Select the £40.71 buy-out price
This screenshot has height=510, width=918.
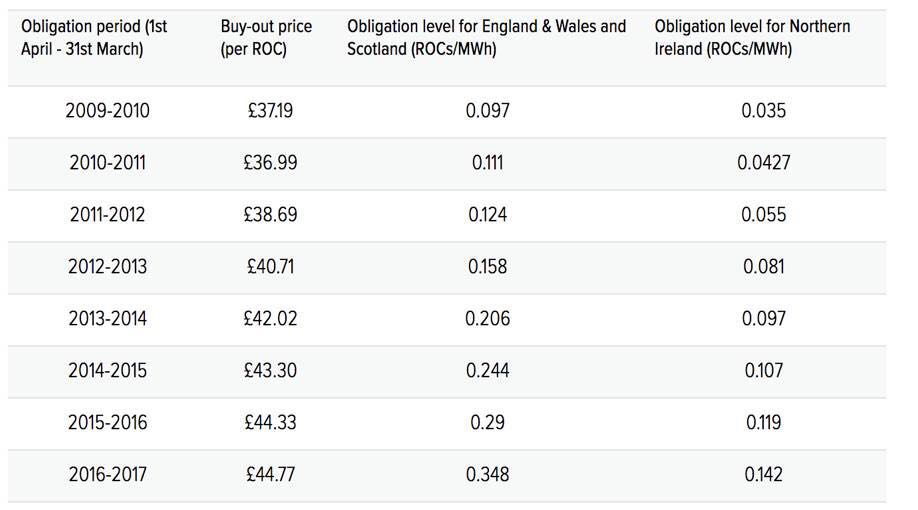270,266
